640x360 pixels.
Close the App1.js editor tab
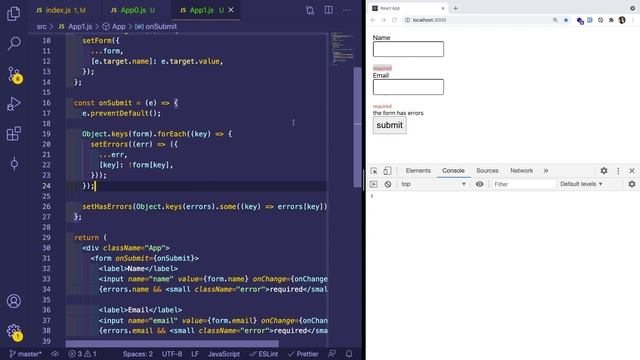coord(231,10)
